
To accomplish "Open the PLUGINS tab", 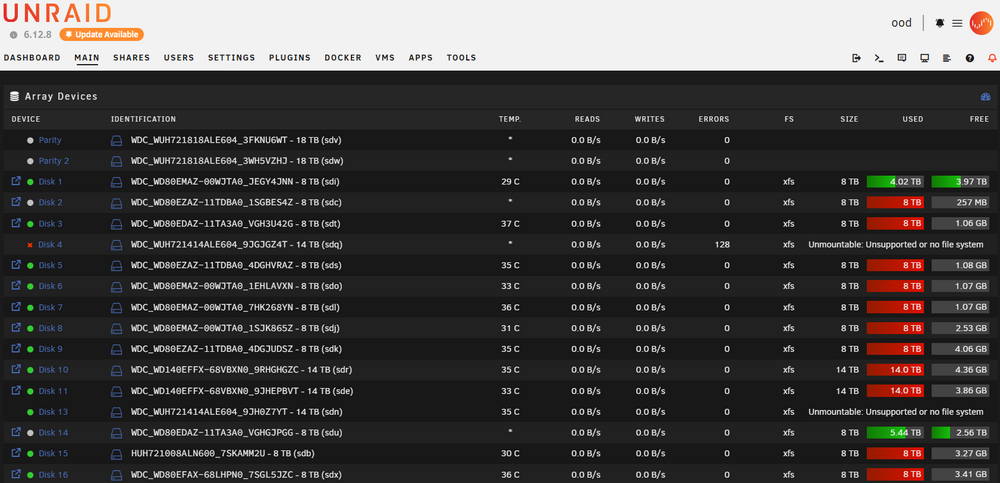I will pyautogui.click(x=290, y=57).
